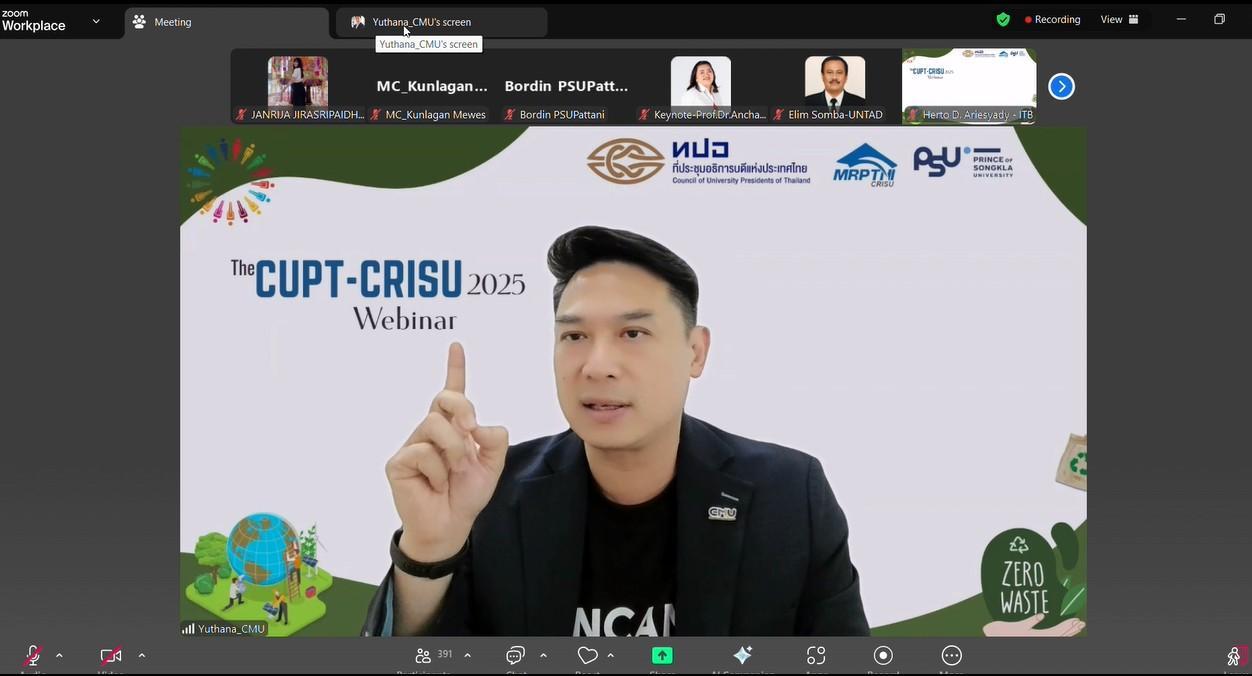Open the Chat panel

tap(515, 656)
